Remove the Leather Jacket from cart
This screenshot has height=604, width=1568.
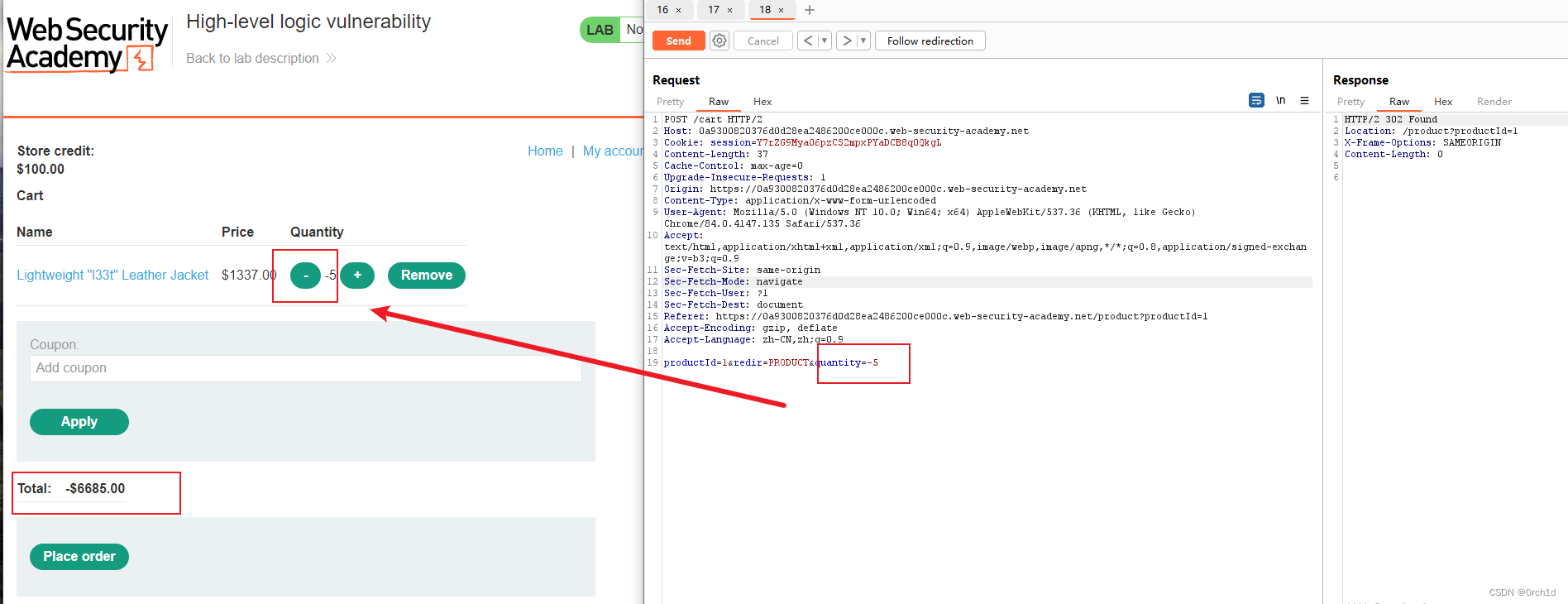point(427,276)
